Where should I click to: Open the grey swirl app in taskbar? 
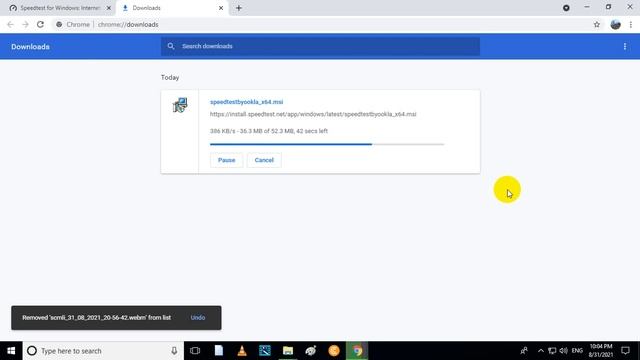pos(311,351)
